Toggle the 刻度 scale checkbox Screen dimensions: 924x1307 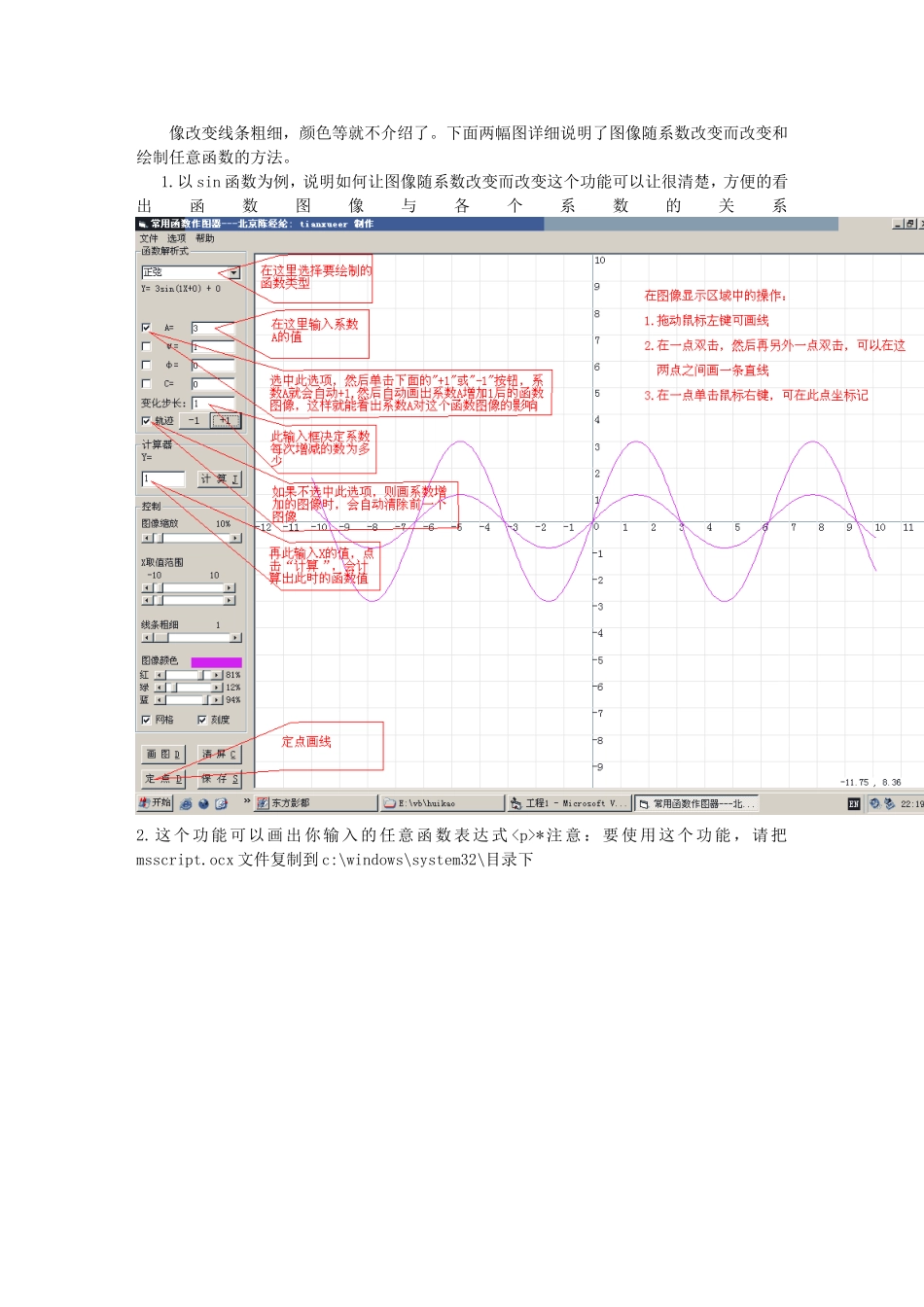coord(202,720)
